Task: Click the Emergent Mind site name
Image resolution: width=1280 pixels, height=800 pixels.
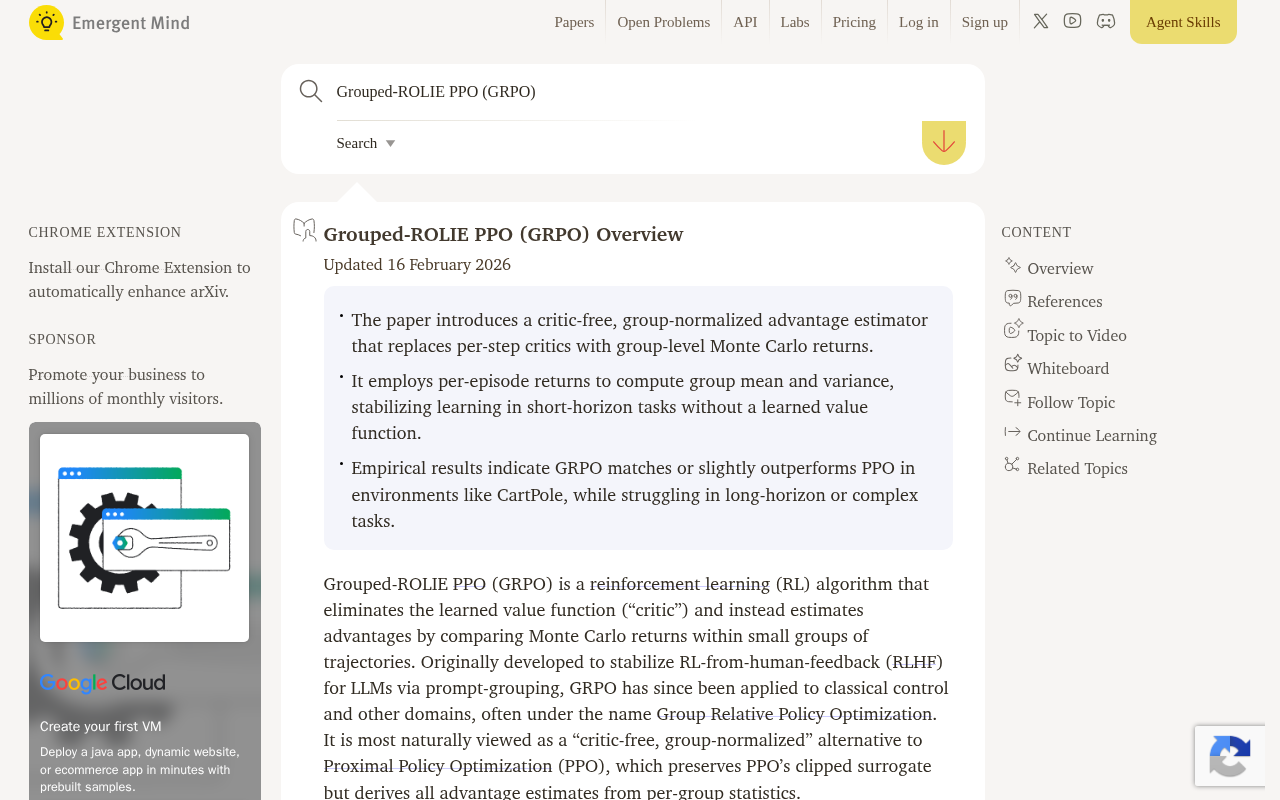Action: point(131,23)
